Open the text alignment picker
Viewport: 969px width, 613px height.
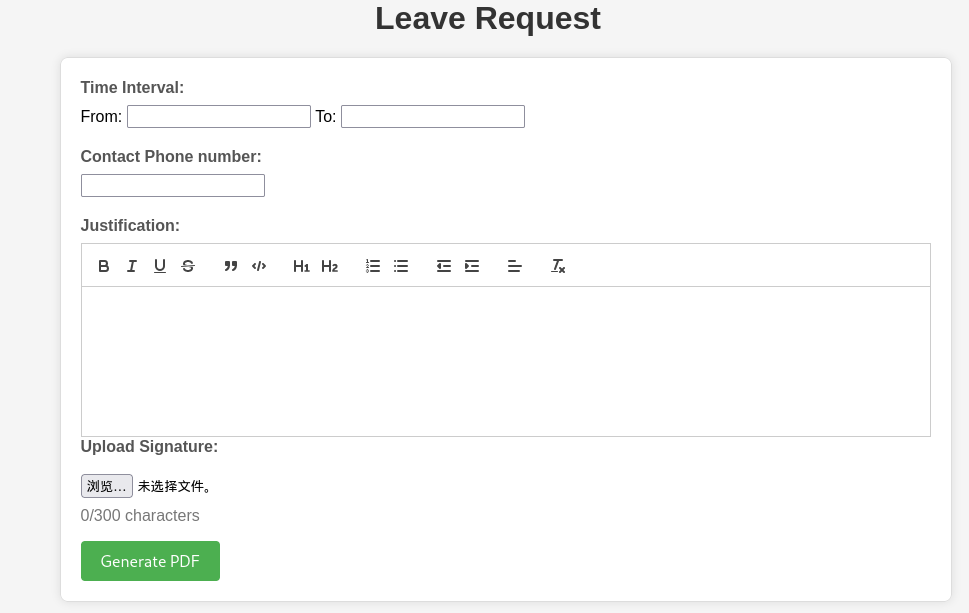click(x=515, y=266)
